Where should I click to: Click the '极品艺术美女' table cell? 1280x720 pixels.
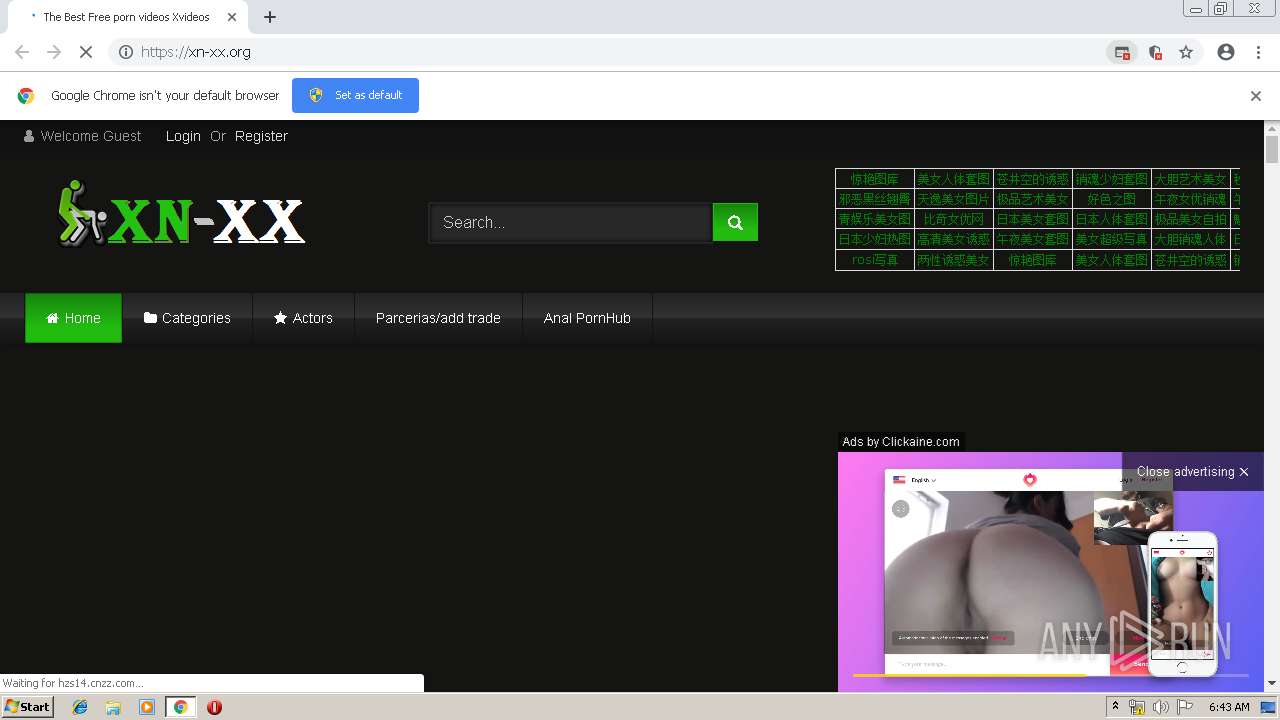pos(1032,199)
